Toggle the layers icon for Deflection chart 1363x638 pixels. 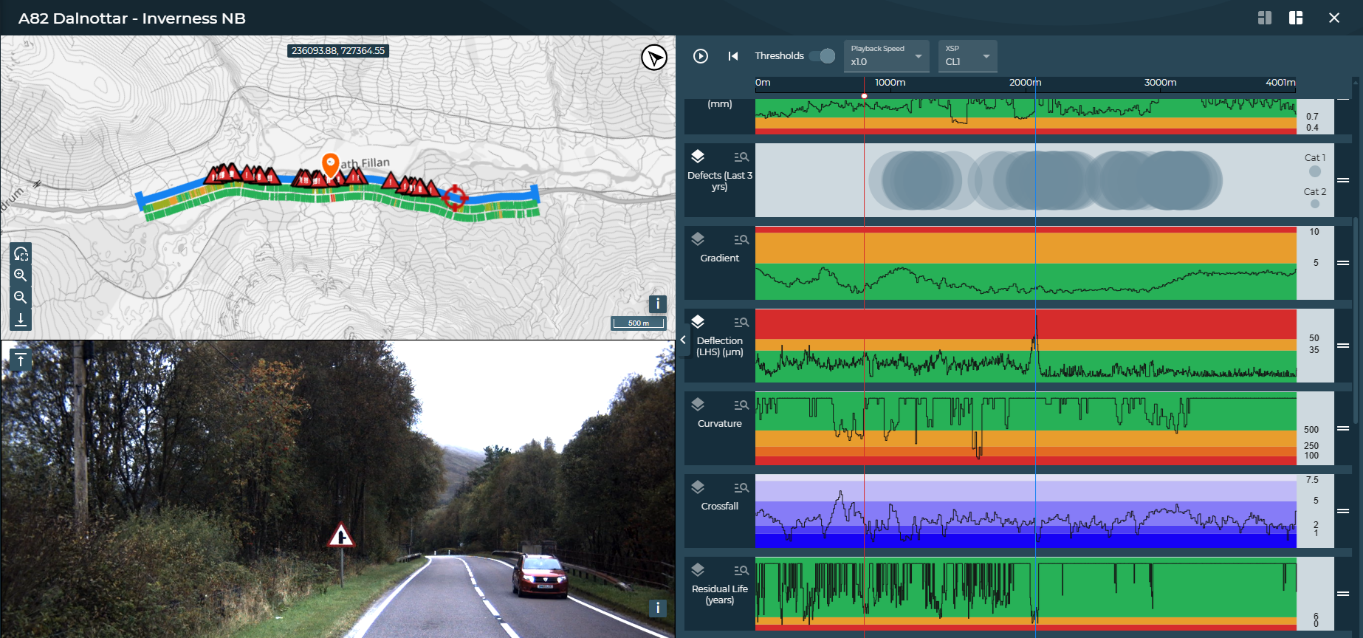click(698, 322)
